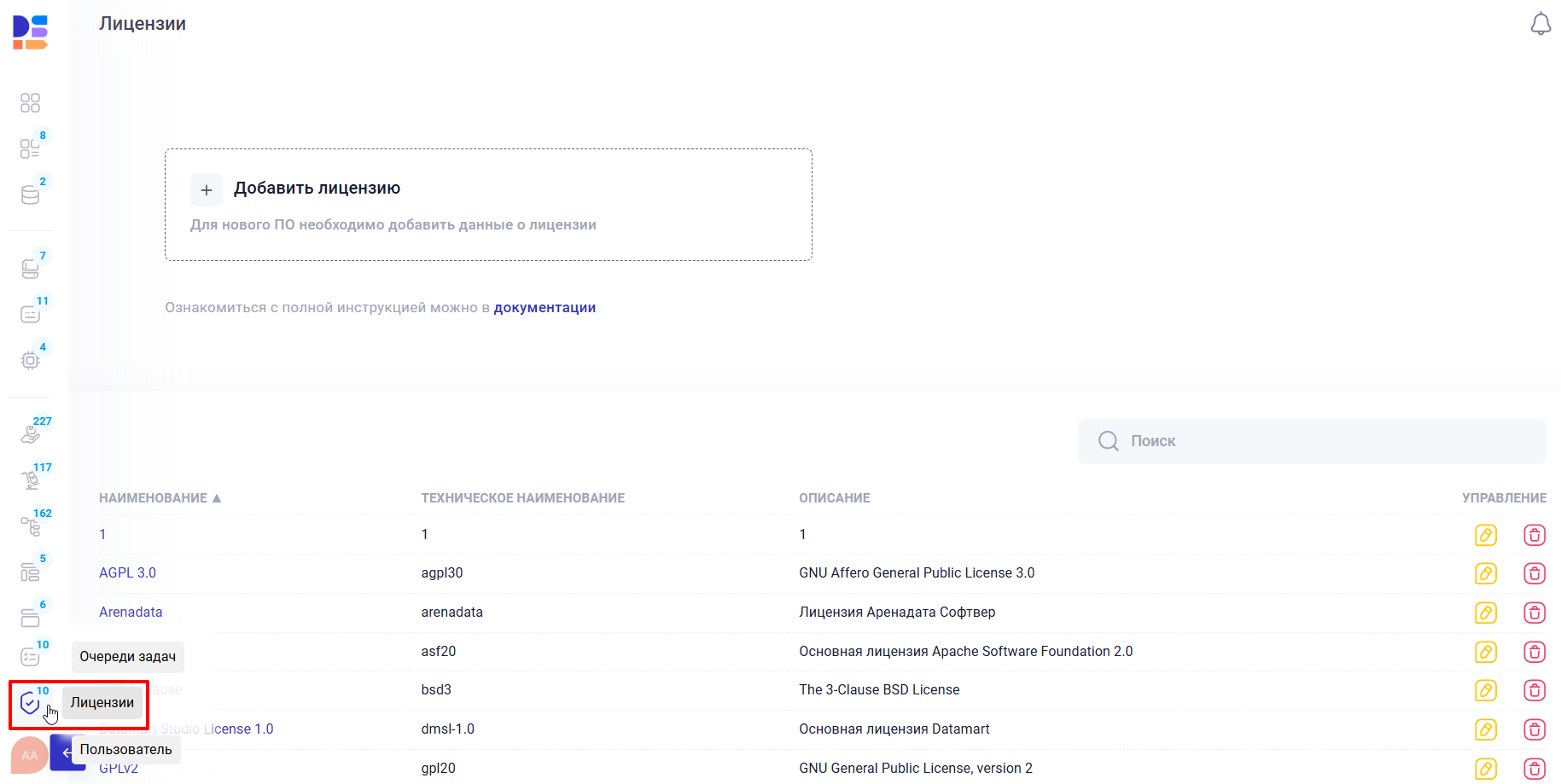Open the AGPL 3.0 license link

click(x=127, y=573)
